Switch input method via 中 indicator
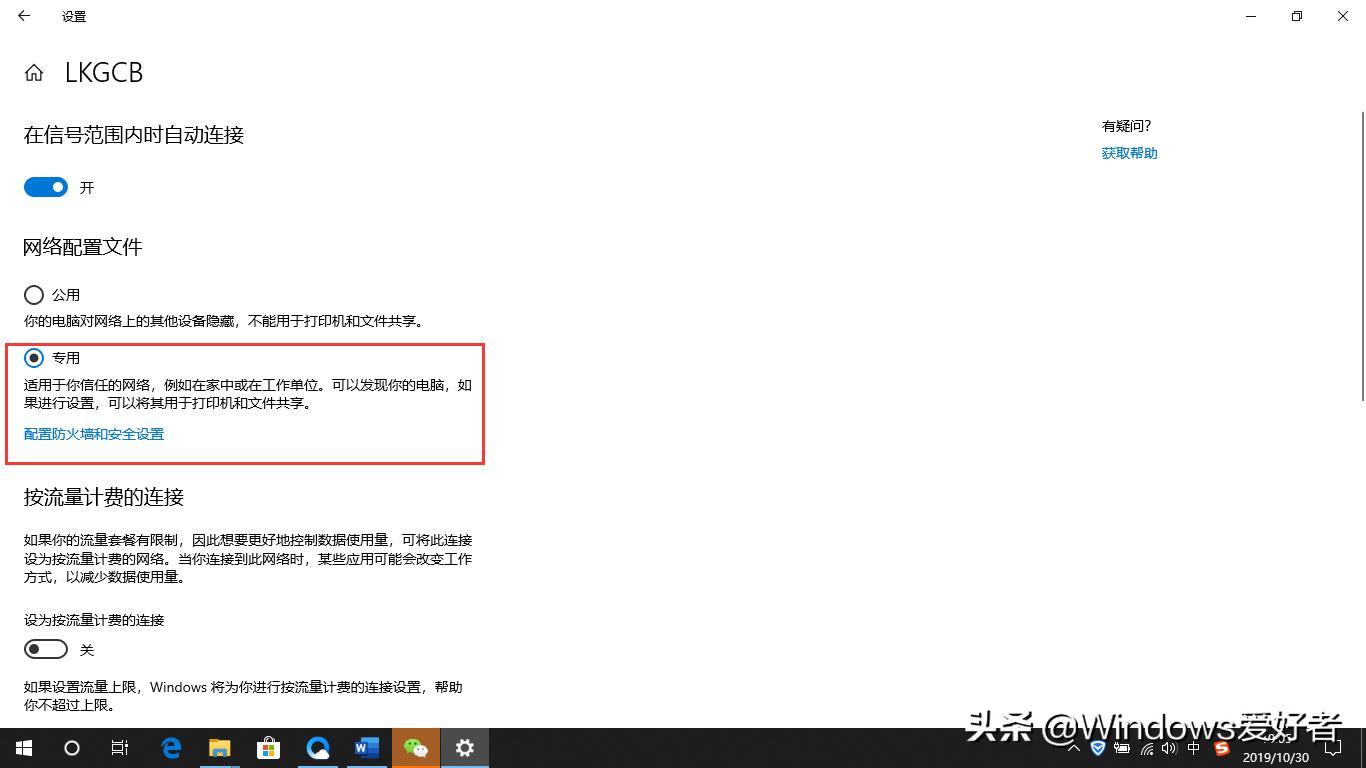Image resolution: width=1366 pixels, height=768 pixels. tap(1192, 747)
